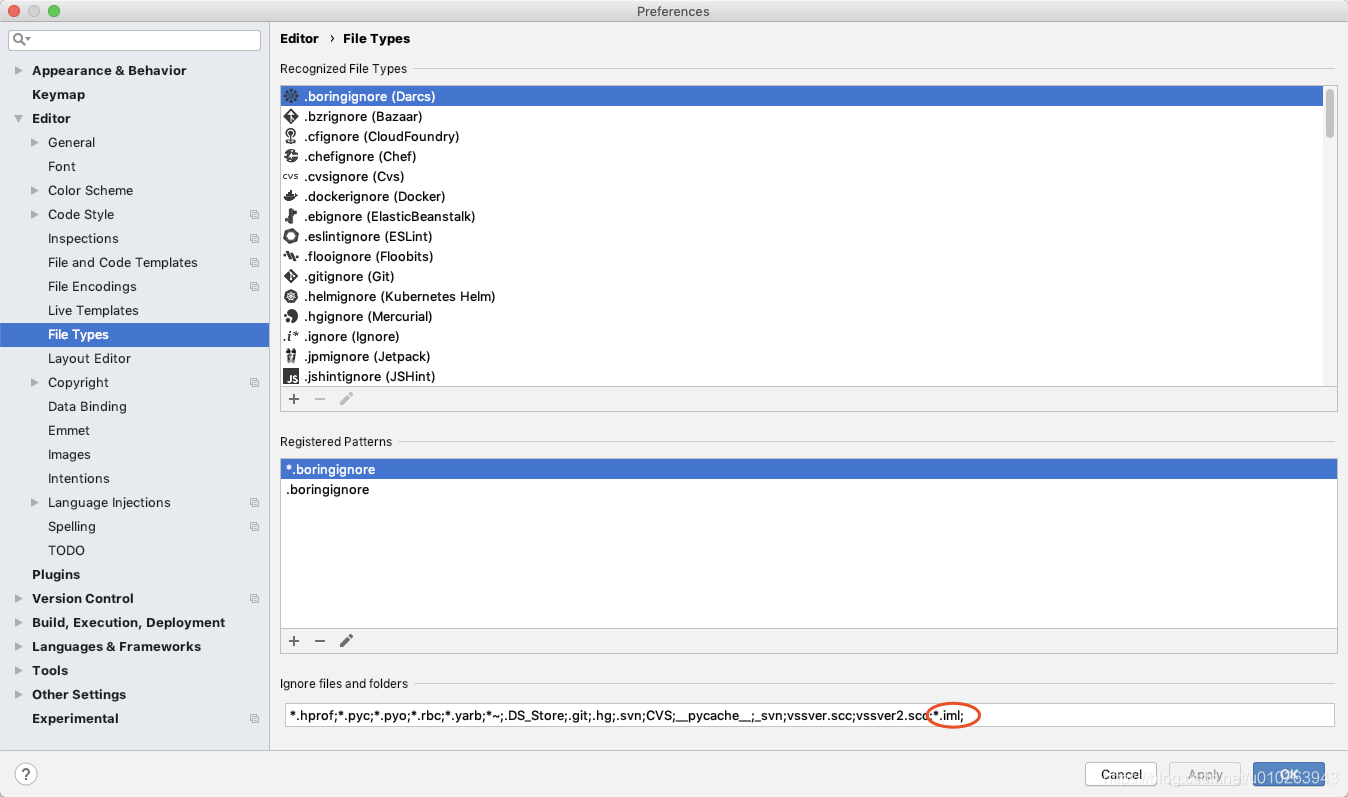Edit the selected registered pattern
The height and width of the screenshot is (797, 1348).
(346, 641)
